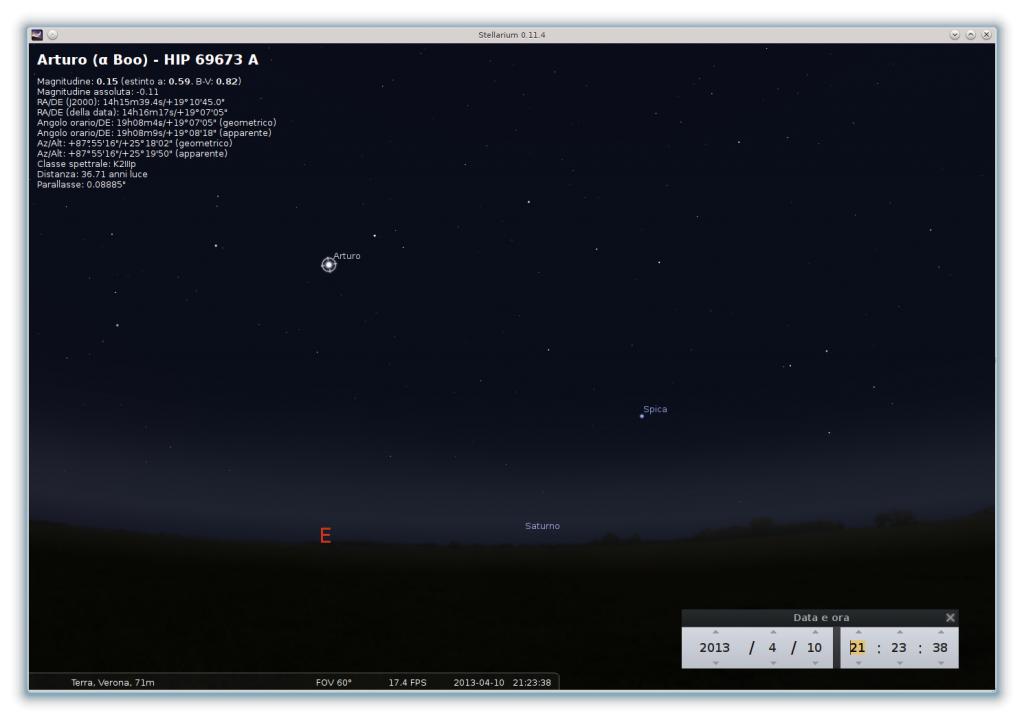Minimize the Stellarium window
The image size is (1024, 720).
tap(955, 35)
